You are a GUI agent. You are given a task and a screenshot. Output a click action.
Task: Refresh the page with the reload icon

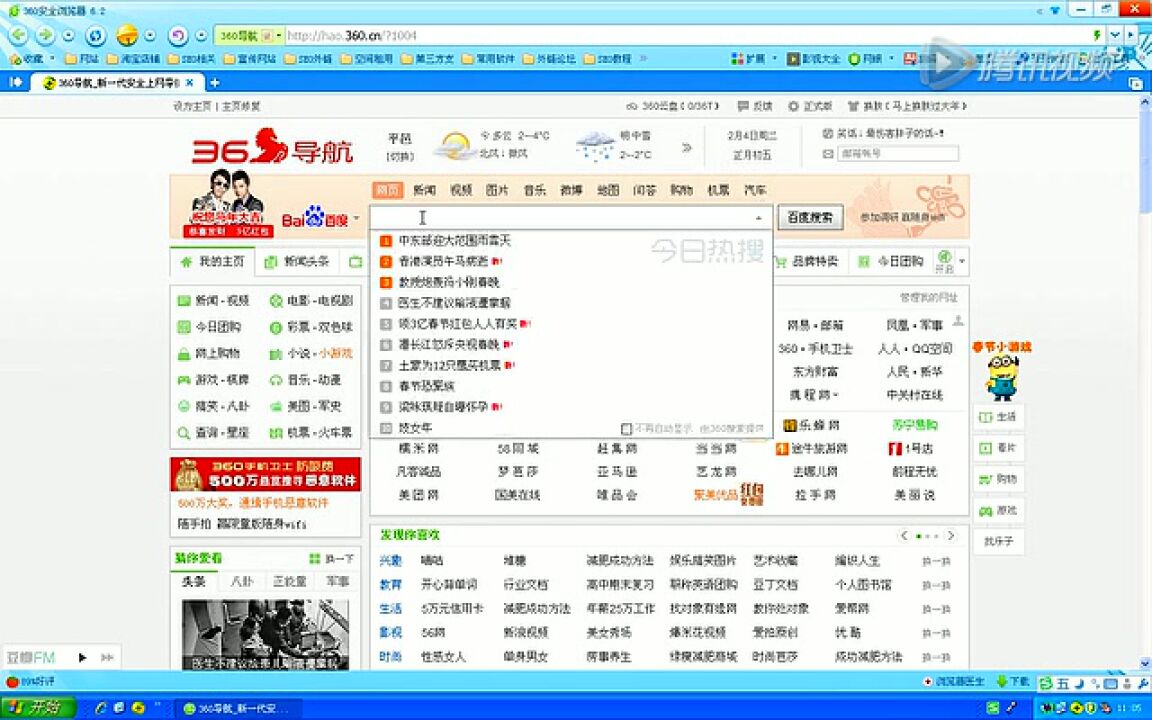96,35
